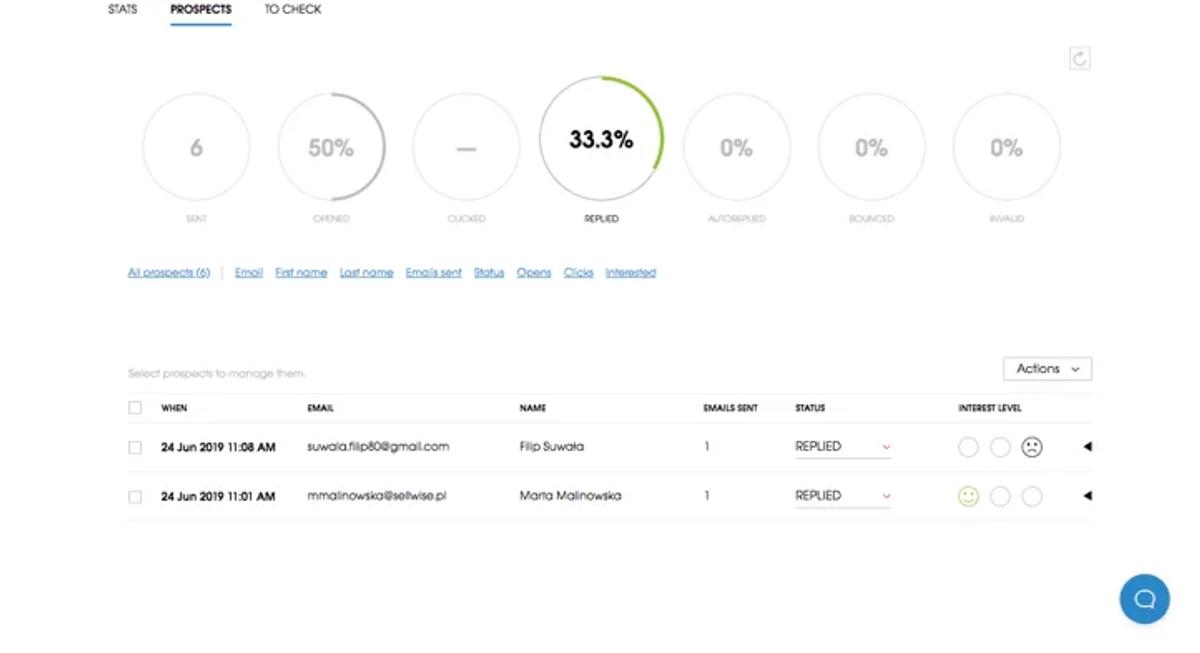Click the Status filter link
This screenshot has height=653, width=1200.
click(489, 273)
